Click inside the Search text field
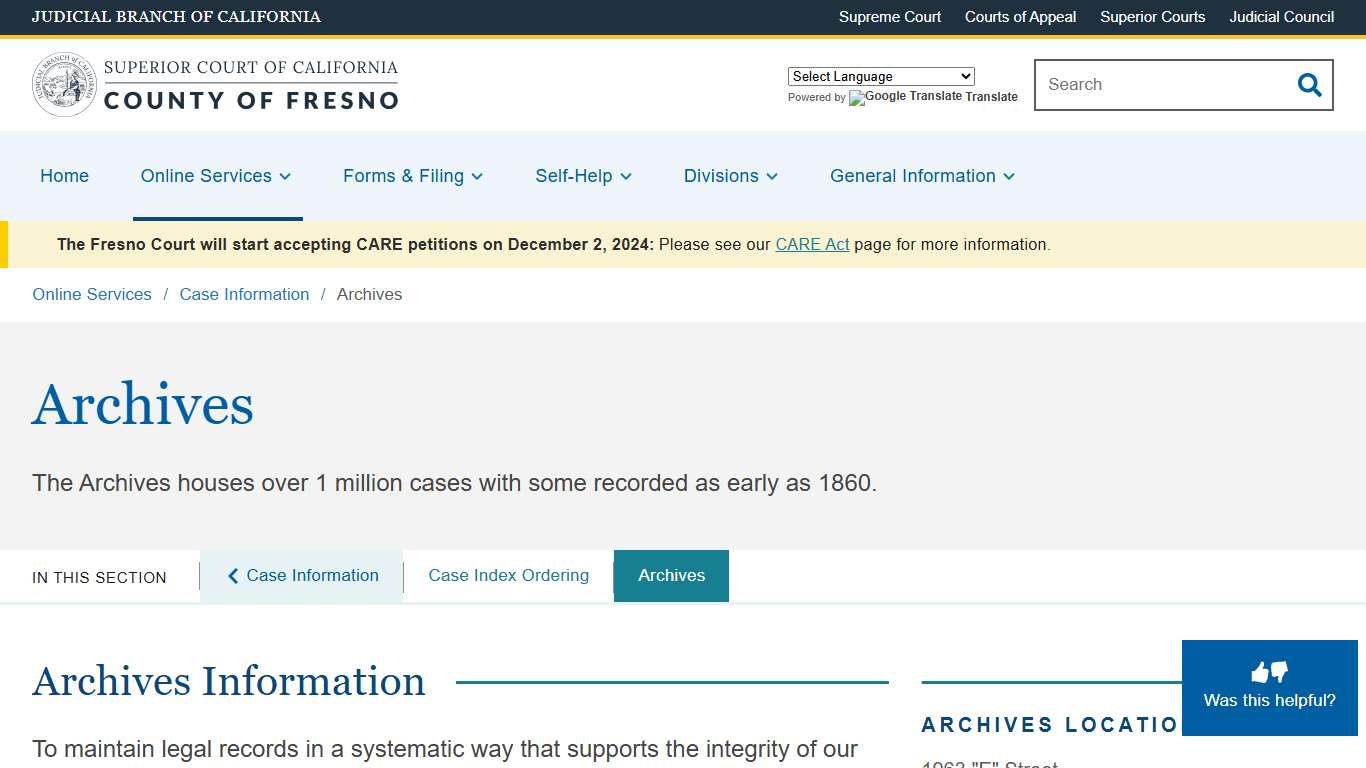 point(1160,85)
